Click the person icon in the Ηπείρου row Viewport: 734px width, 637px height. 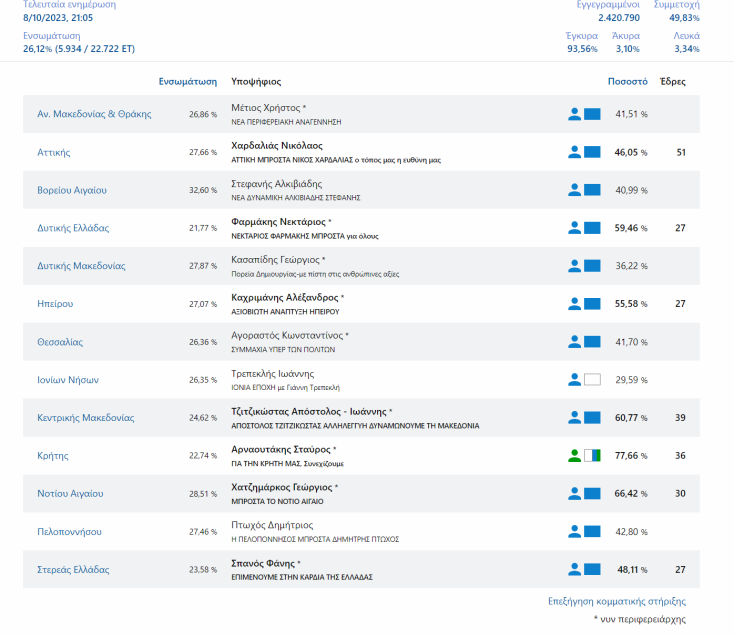click(574, 304)
